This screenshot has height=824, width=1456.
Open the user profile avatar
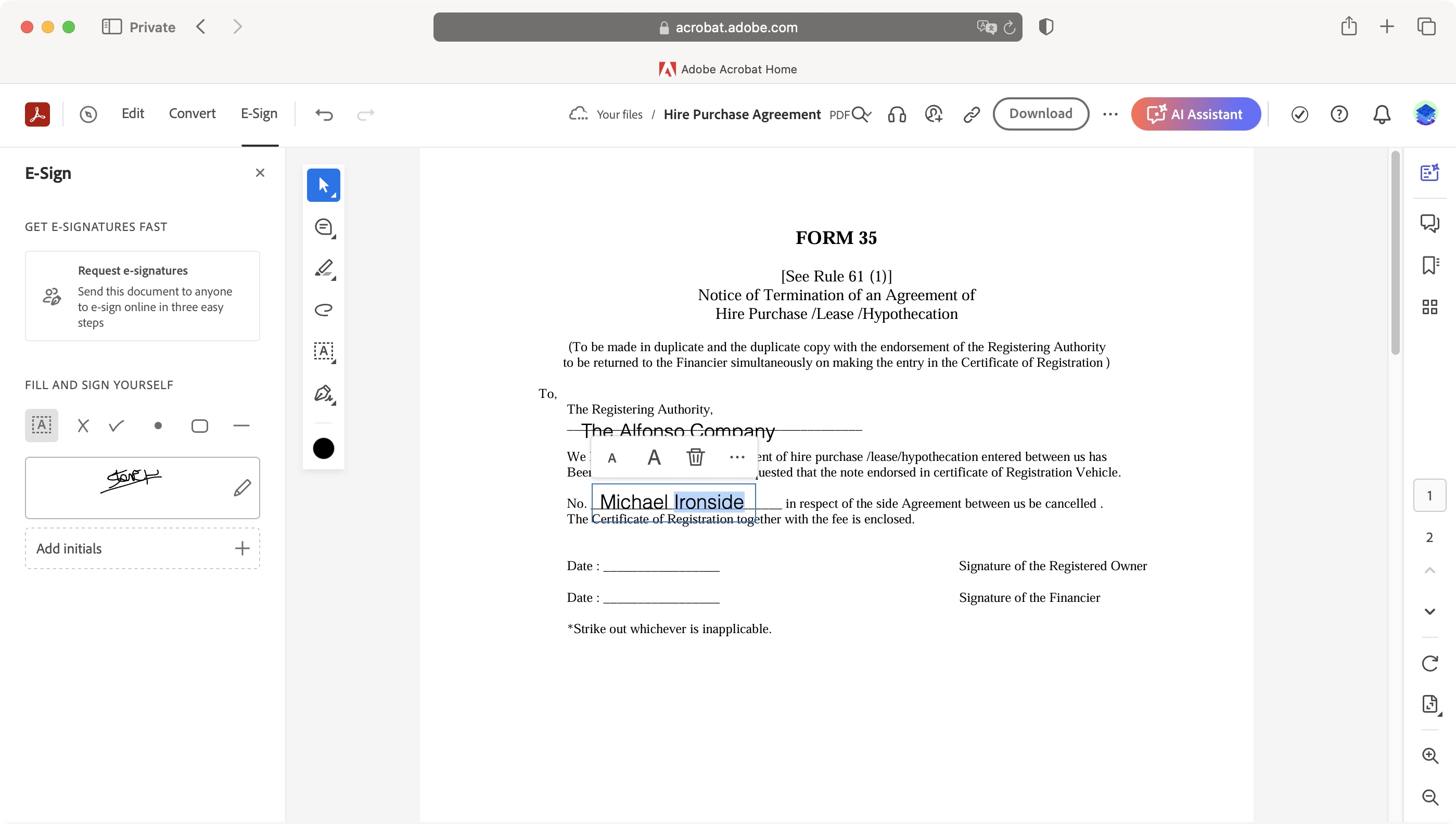point(1425,114)
